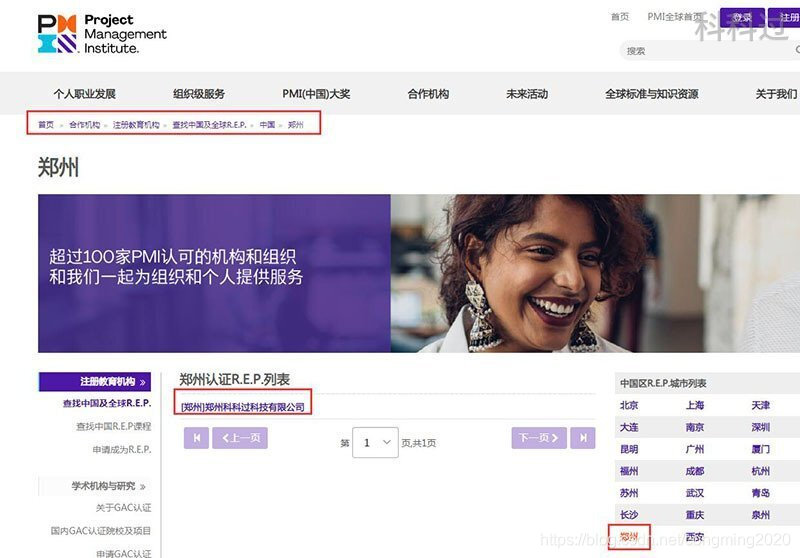Click breadcrumb 注册教育机构 link

(136, 124)
